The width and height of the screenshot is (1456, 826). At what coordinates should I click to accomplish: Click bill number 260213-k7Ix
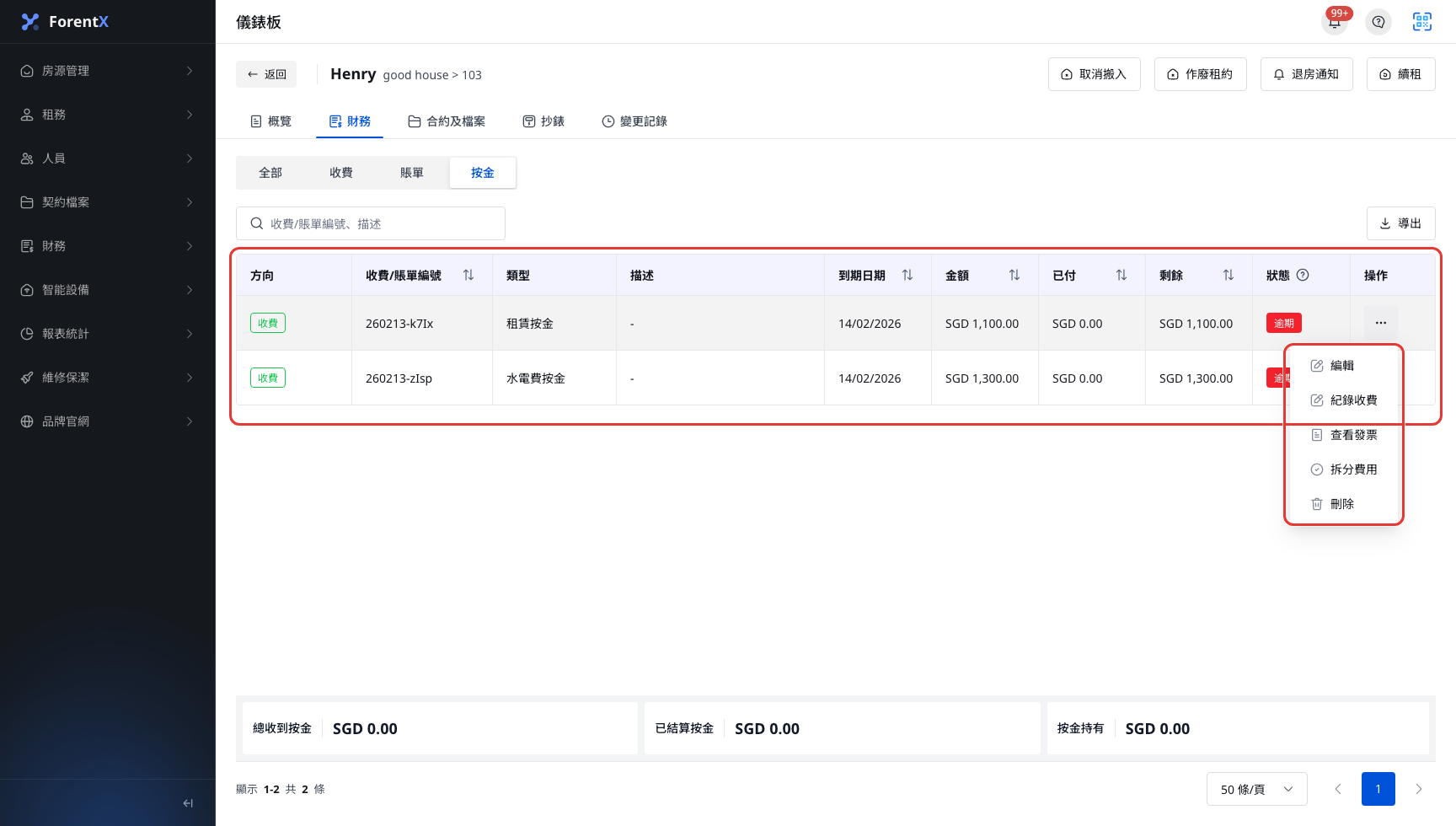click(x=399, y=324)
